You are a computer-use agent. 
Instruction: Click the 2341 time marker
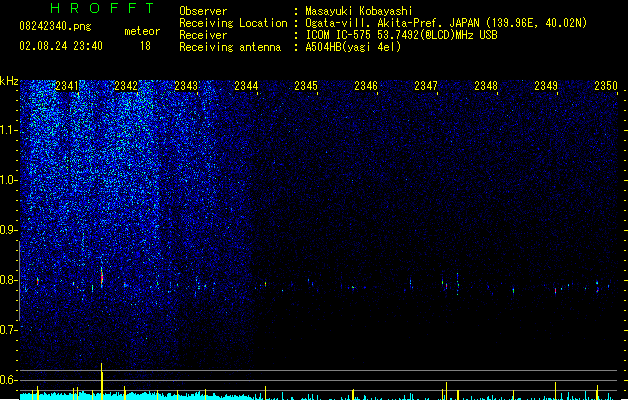[67, 86]
